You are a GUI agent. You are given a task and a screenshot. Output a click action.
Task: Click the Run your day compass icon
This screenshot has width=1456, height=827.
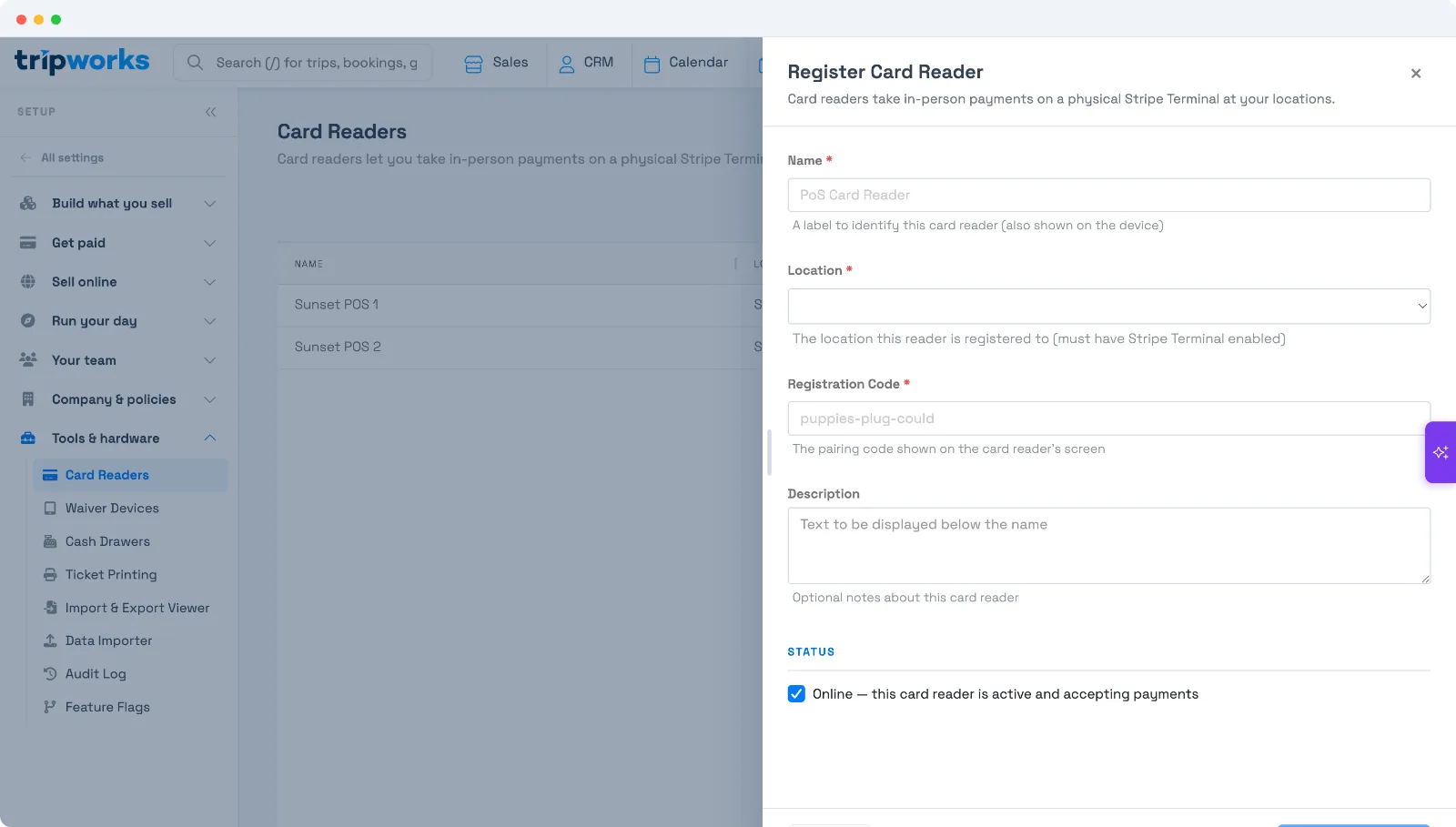click(28, 321)
